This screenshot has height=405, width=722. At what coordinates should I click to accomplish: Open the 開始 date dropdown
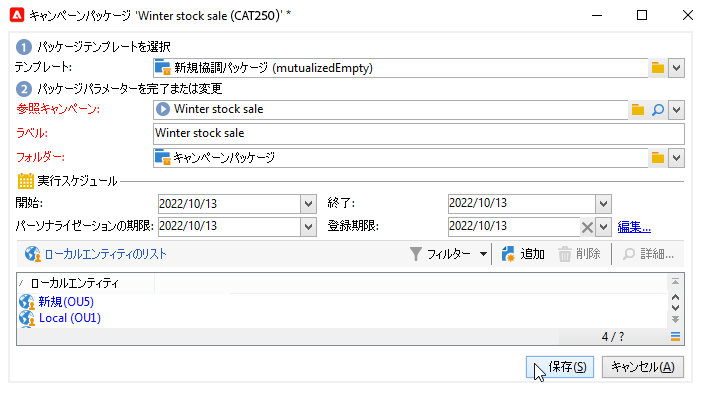tap(307, 204)
